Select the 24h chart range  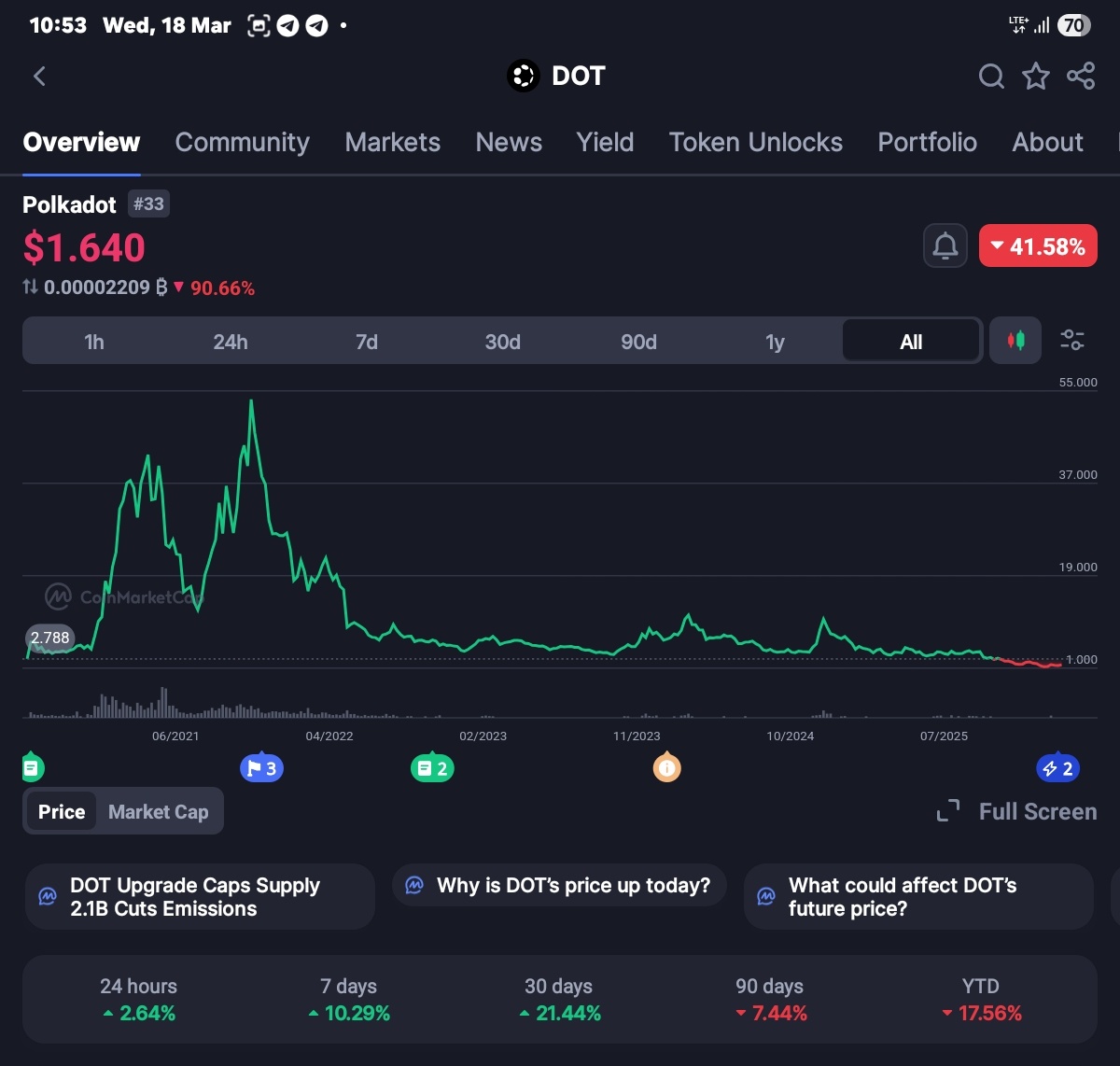pos(231,342)
